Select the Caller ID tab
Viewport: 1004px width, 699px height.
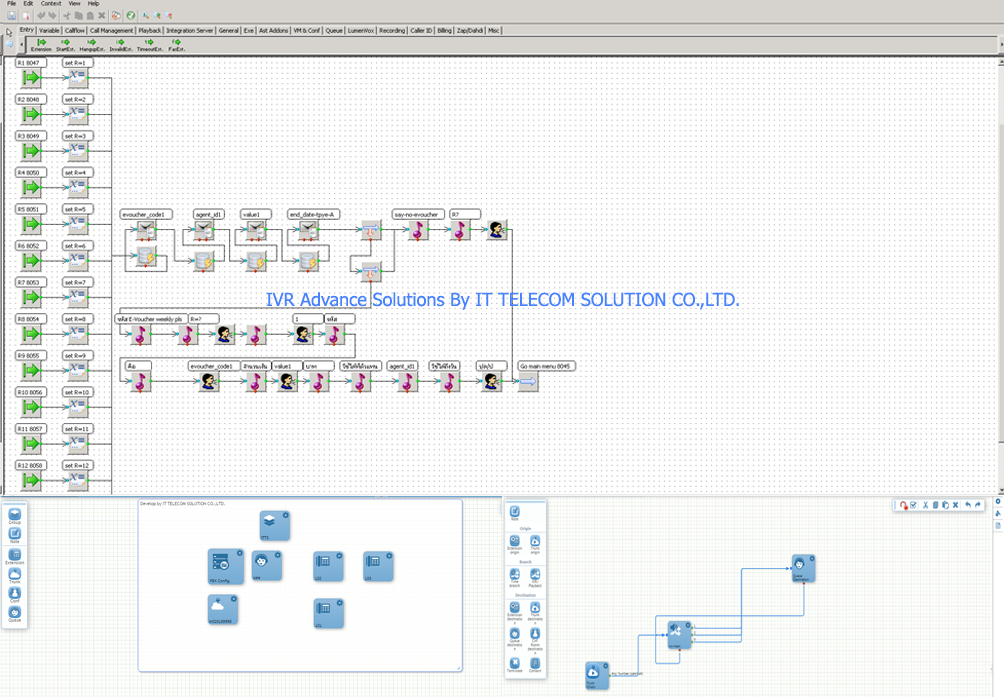[421, 30]
